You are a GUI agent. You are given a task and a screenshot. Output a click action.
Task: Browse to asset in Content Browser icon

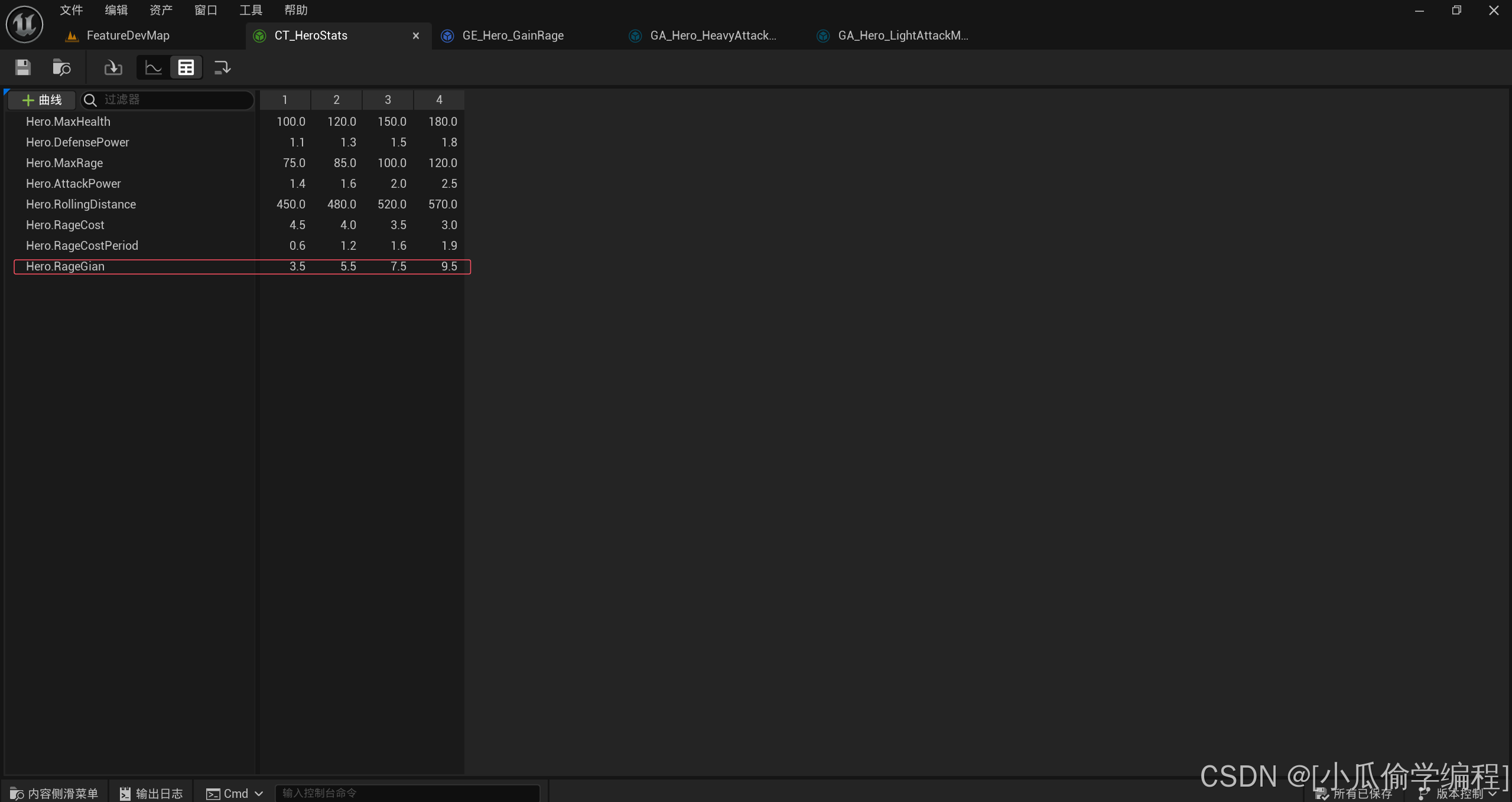tap(61, 67)
